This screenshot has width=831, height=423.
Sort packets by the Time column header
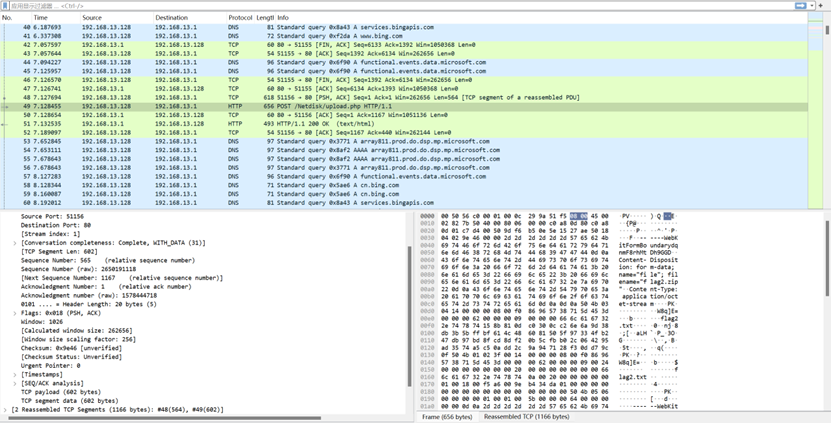[42, 18]
